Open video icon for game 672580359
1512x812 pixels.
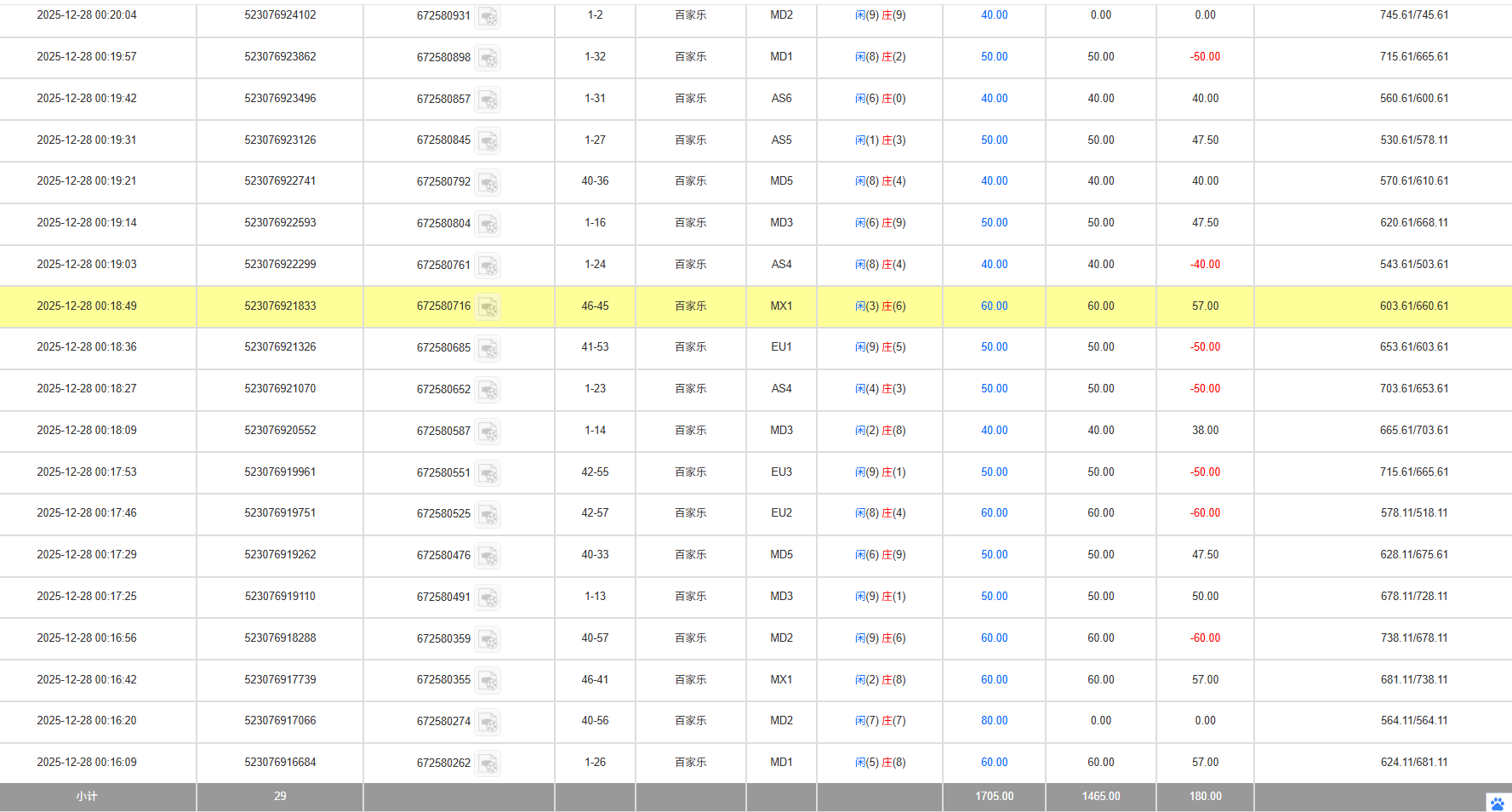tap(488, 639)
